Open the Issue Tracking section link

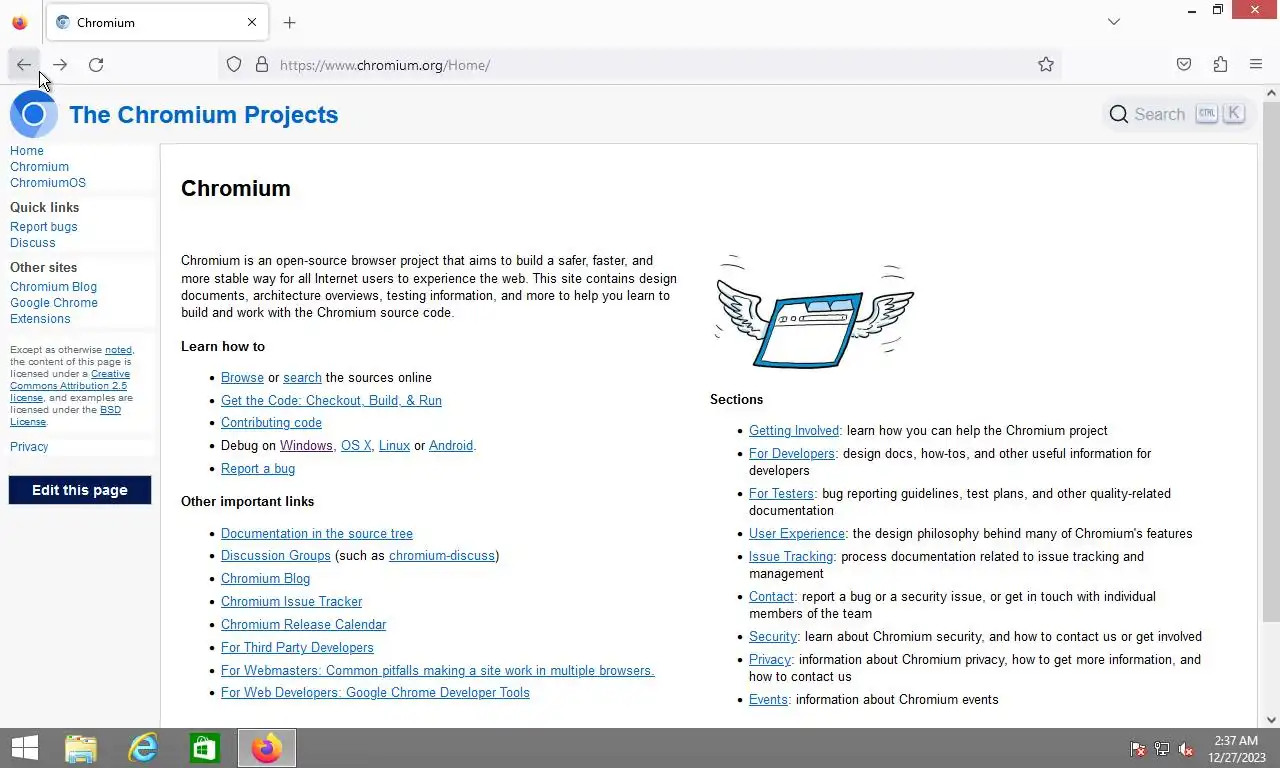[791, 557]
